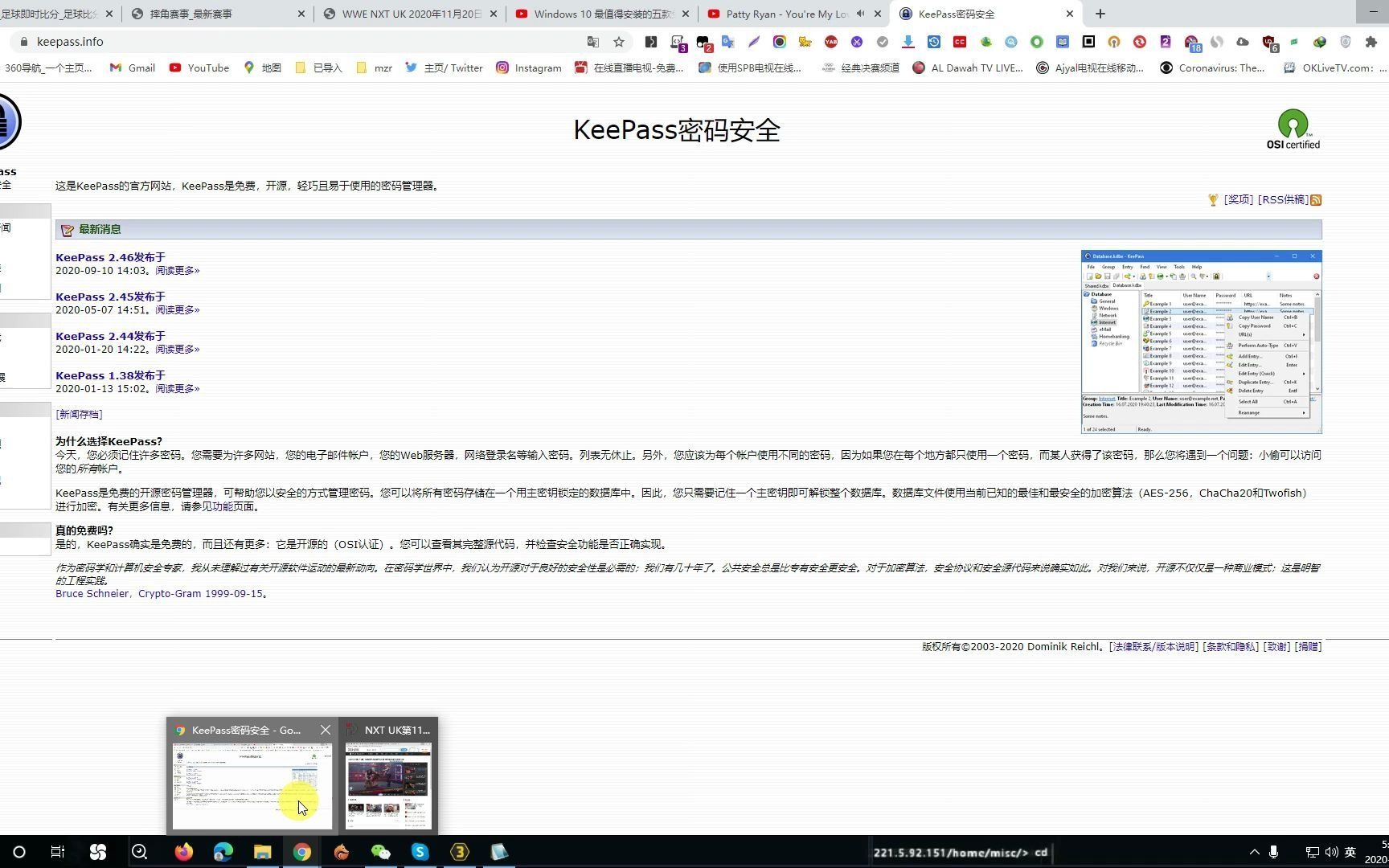
Task: Click the OSI certified logo
Action: click(x=1293, y=129)
